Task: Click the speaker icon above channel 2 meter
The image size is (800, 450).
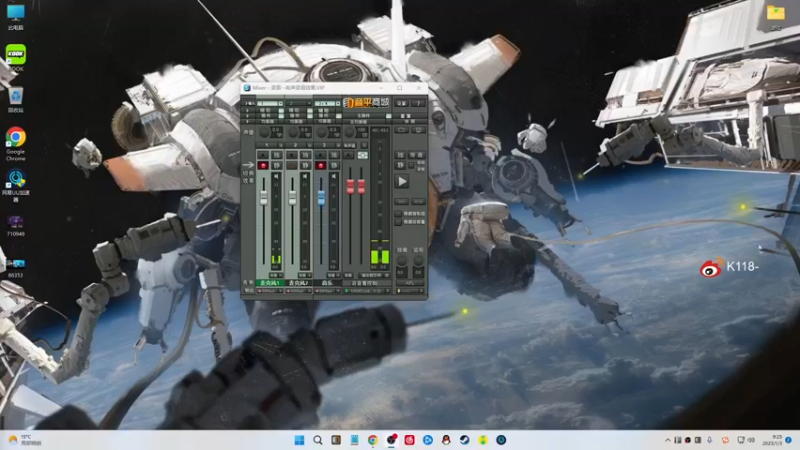Action: click(305, 176)
